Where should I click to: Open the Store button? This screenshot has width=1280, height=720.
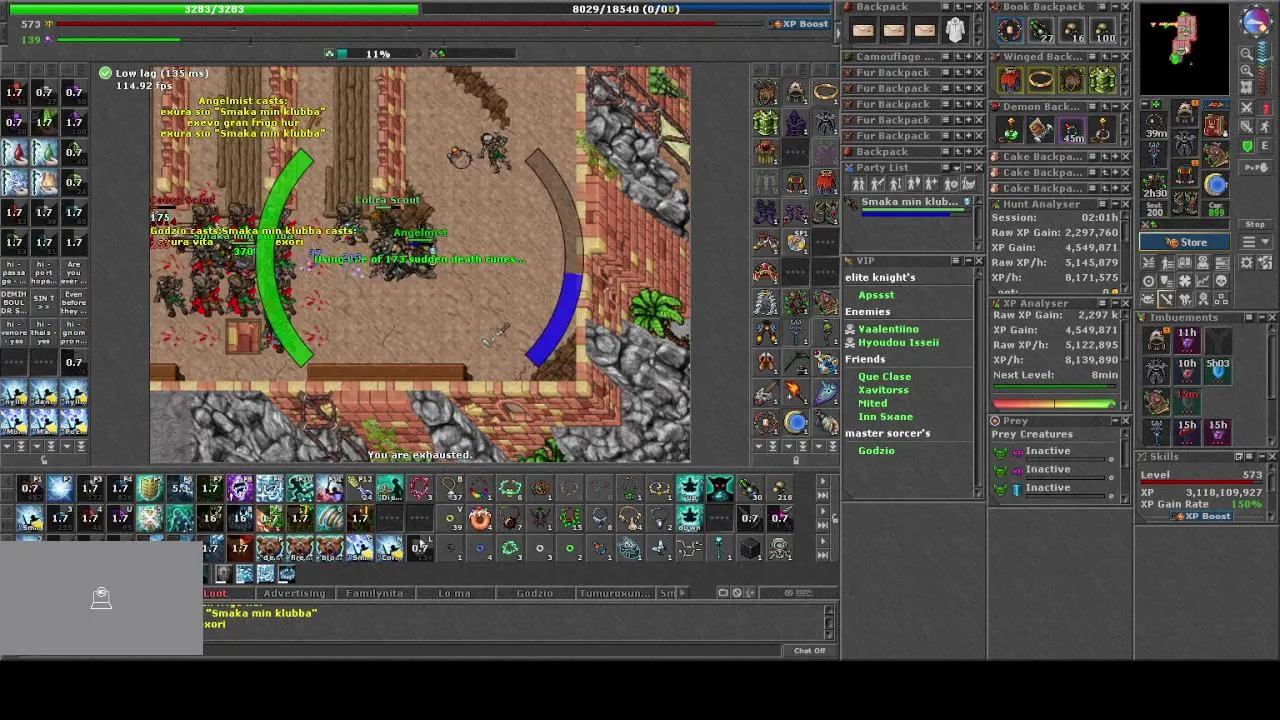(x=1185, y=242)
